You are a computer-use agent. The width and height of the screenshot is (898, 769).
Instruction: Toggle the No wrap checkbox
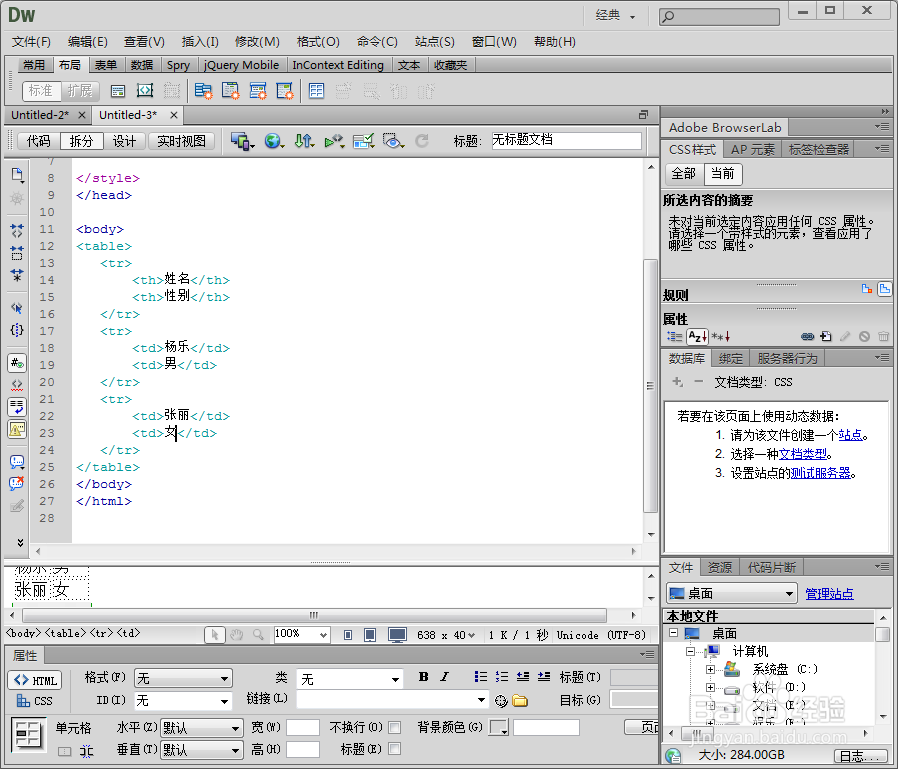coord(395,727)
